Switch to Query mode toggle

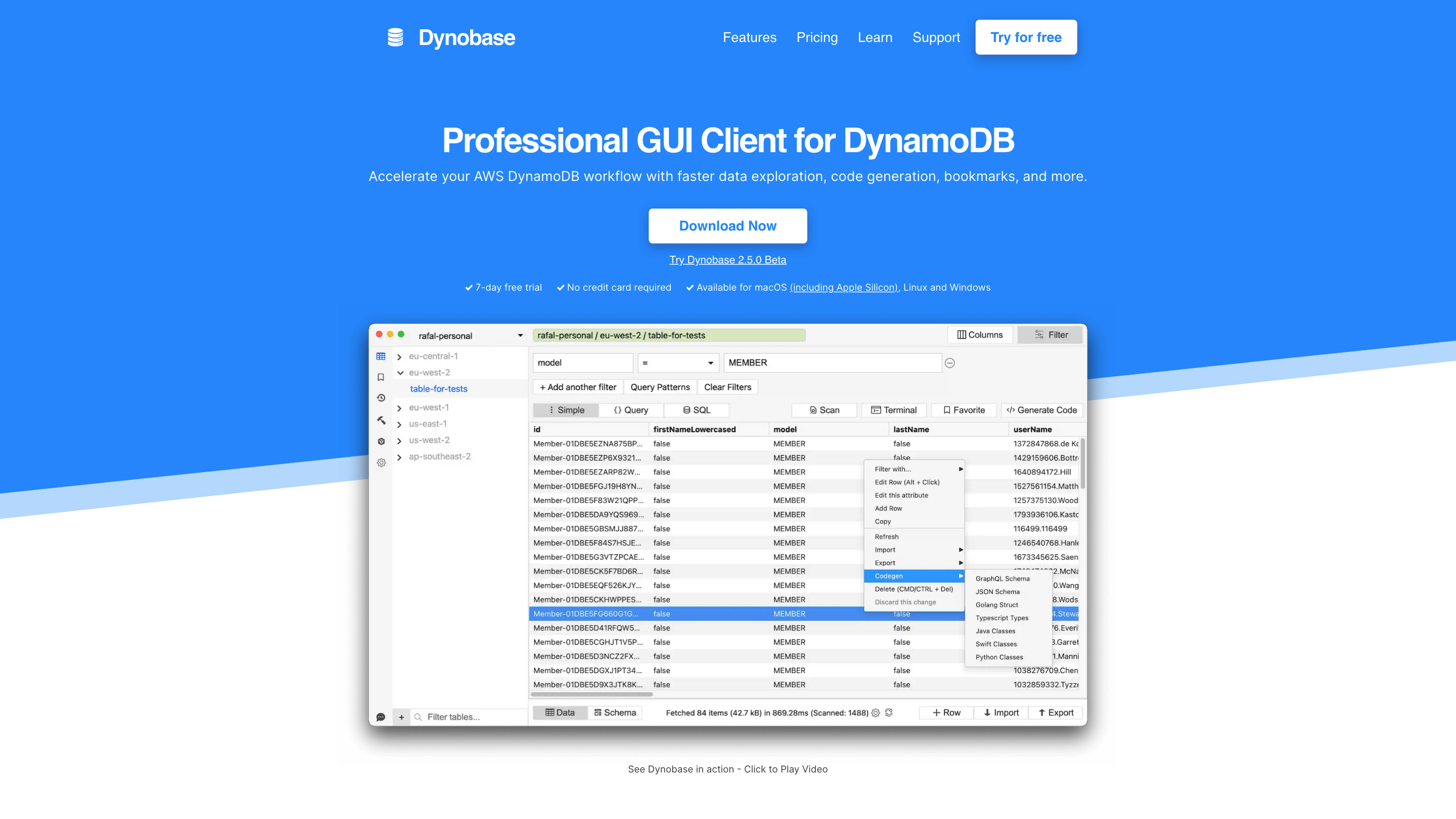pyautogui.click(x=631, y=410)
